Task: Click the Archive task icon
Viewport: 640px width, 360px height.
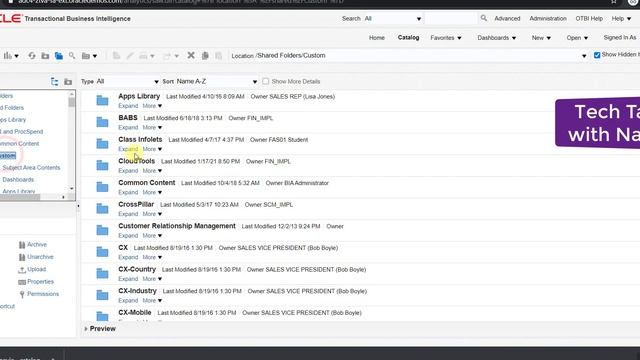Action: point(22,245)
